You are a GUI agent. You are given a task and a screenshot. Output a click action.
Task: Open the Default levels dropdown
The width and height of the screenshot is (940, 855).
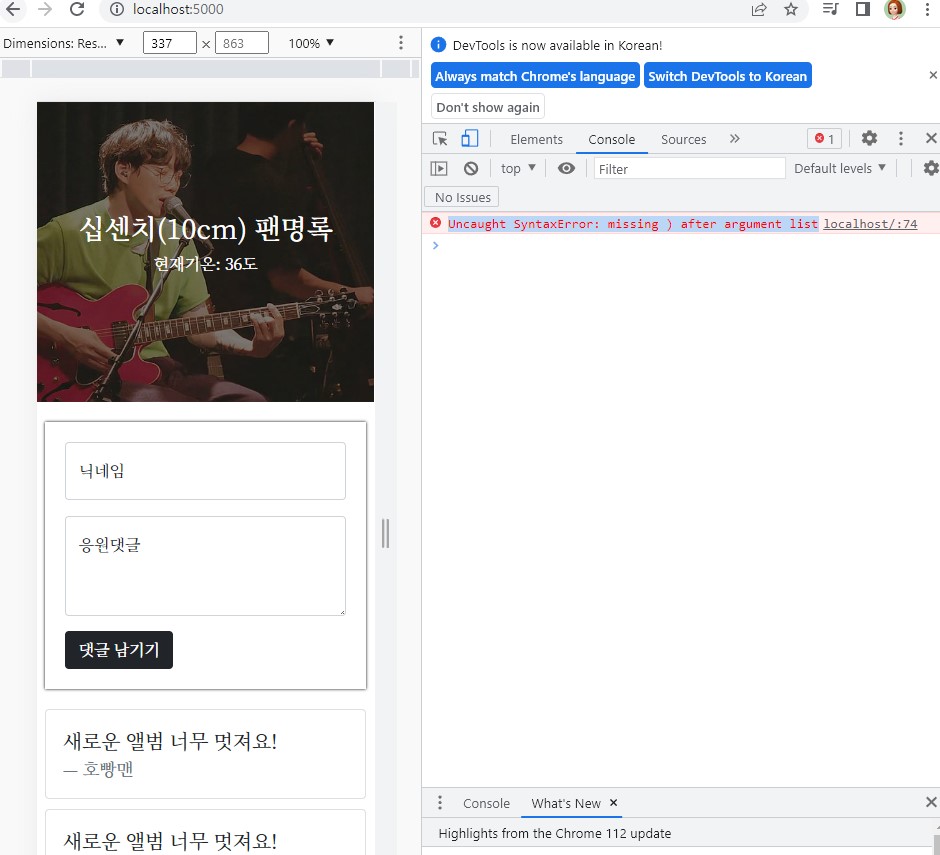[839, 168]
